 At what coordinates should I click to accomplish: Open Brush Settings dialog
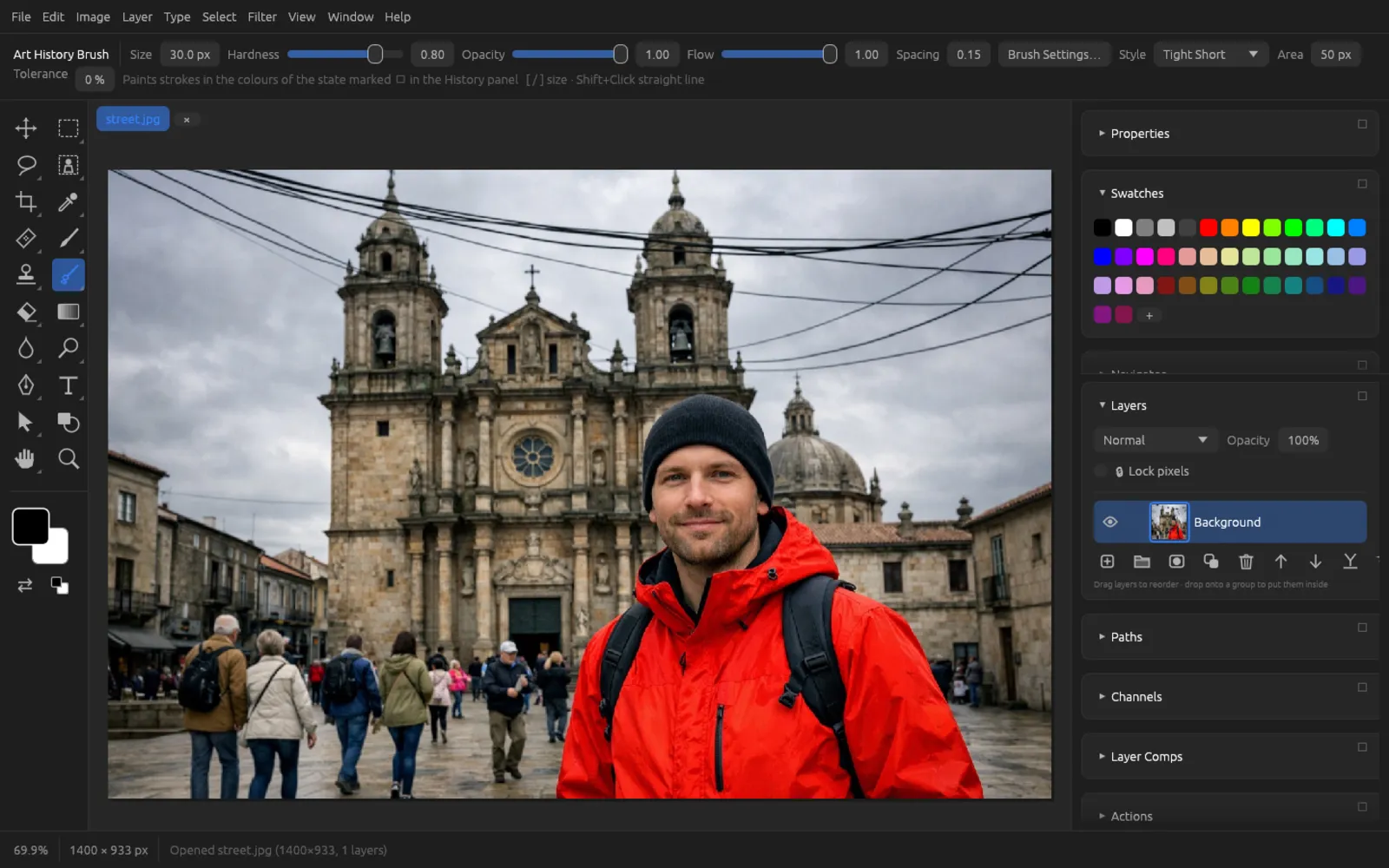click(1054, 55)
